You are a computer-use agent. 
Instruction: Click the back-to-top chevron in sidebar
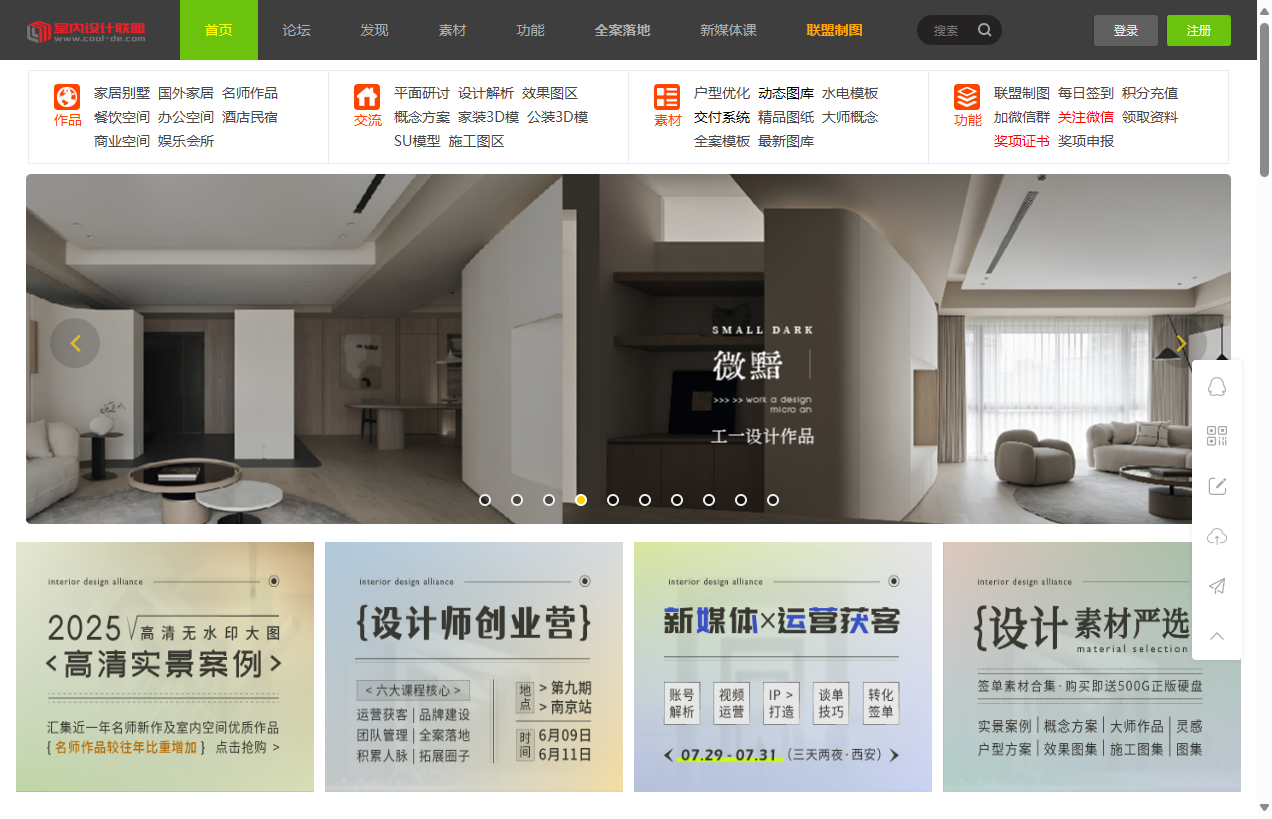1217,636
